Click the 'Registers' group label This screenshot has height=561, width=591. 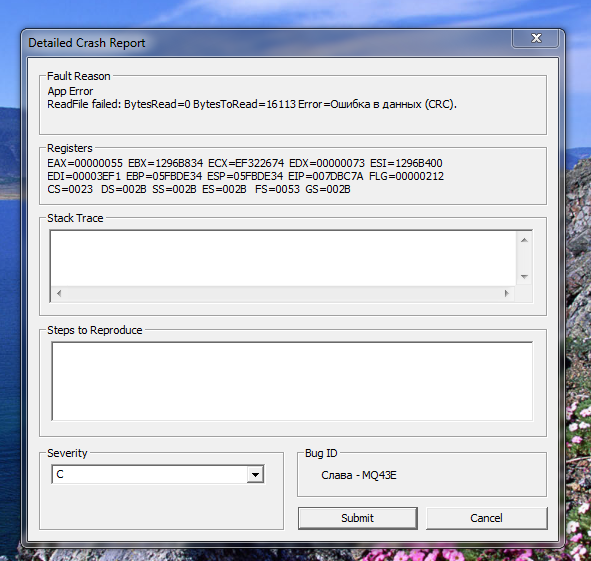click(70, 148)
